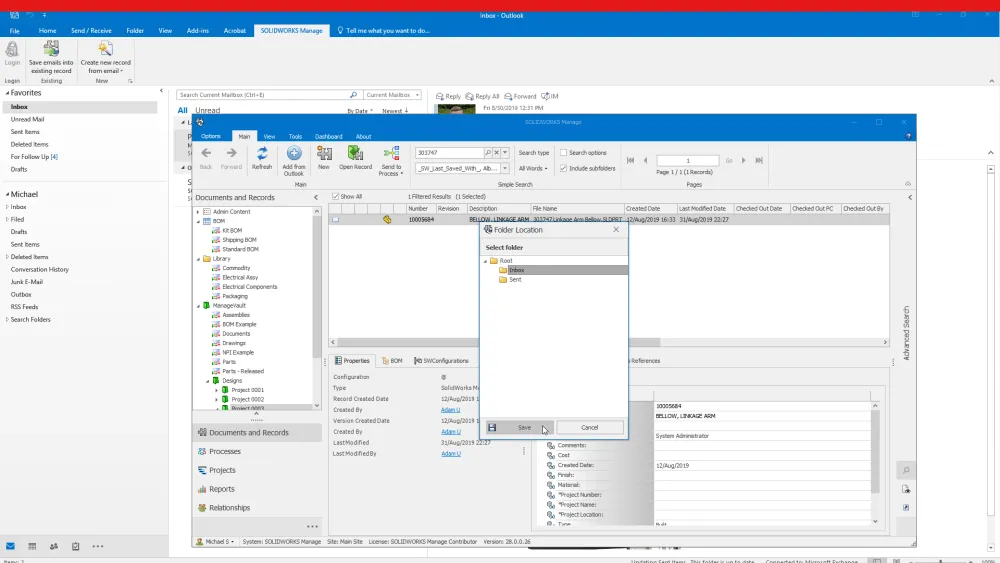Go to first page of records

pos(631,161)
